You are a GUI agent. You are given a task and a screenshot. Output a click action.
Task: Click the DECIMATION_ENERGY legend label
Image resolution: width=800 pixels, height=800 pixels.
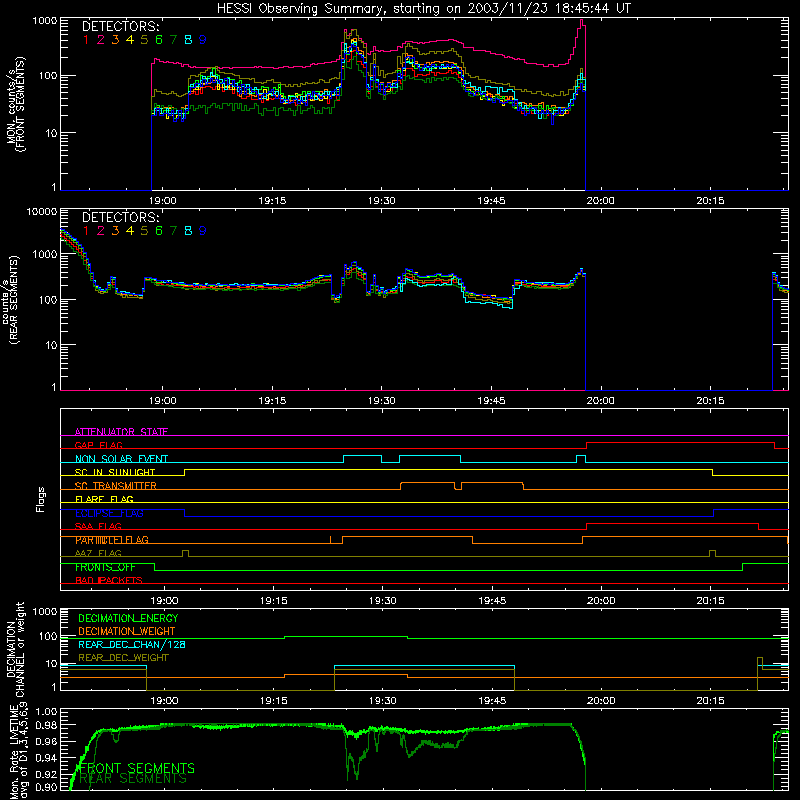(x=128, y=618)
